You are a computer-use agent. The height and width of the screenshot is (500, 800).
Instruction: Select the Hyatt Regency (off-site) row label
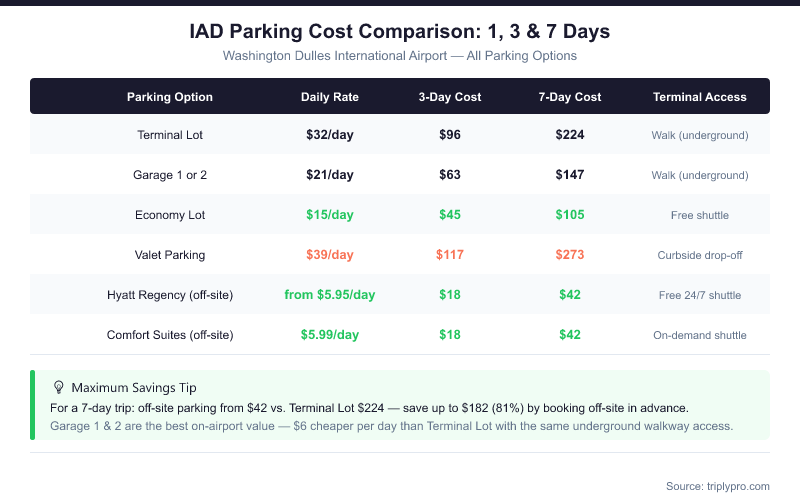pos(170,295)
